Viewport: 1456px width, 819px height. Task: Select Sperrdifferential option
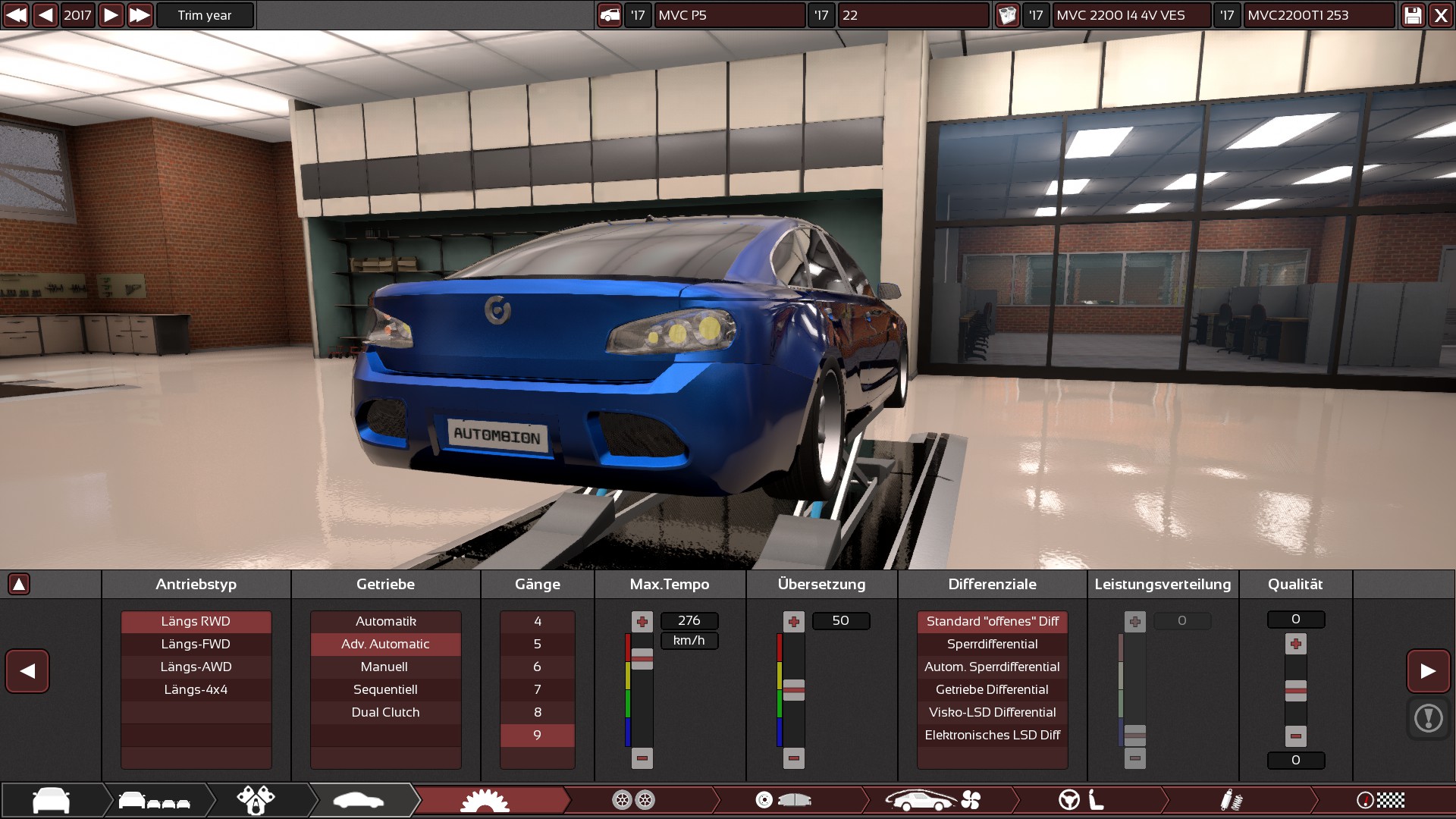(993, 645)
